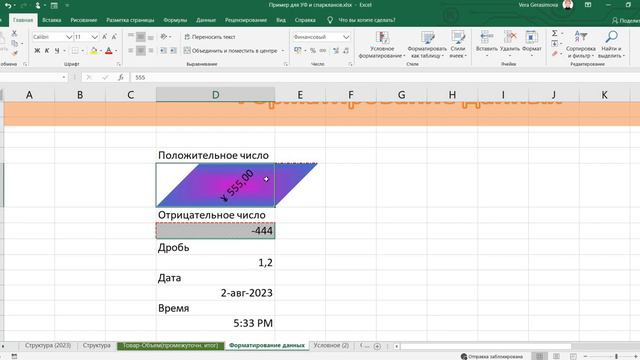Open Найти и выделить menu
The width and height of the screenshot is (640, 360).
click(611, 44)
